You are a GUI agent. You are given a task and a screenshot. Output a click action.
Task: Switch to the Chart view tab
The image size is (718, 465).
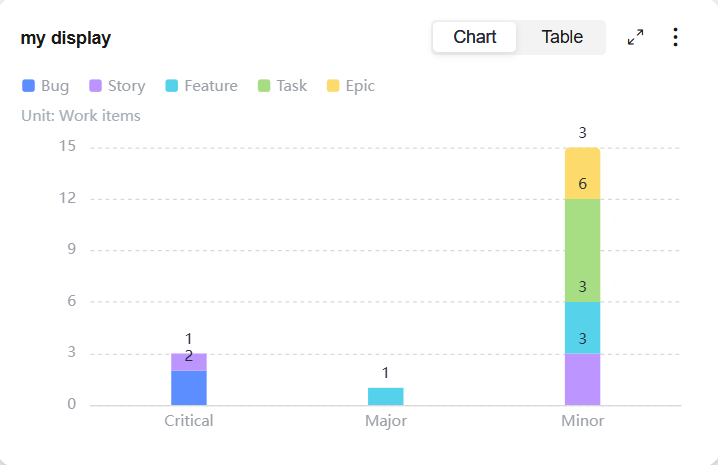(475, 38)
